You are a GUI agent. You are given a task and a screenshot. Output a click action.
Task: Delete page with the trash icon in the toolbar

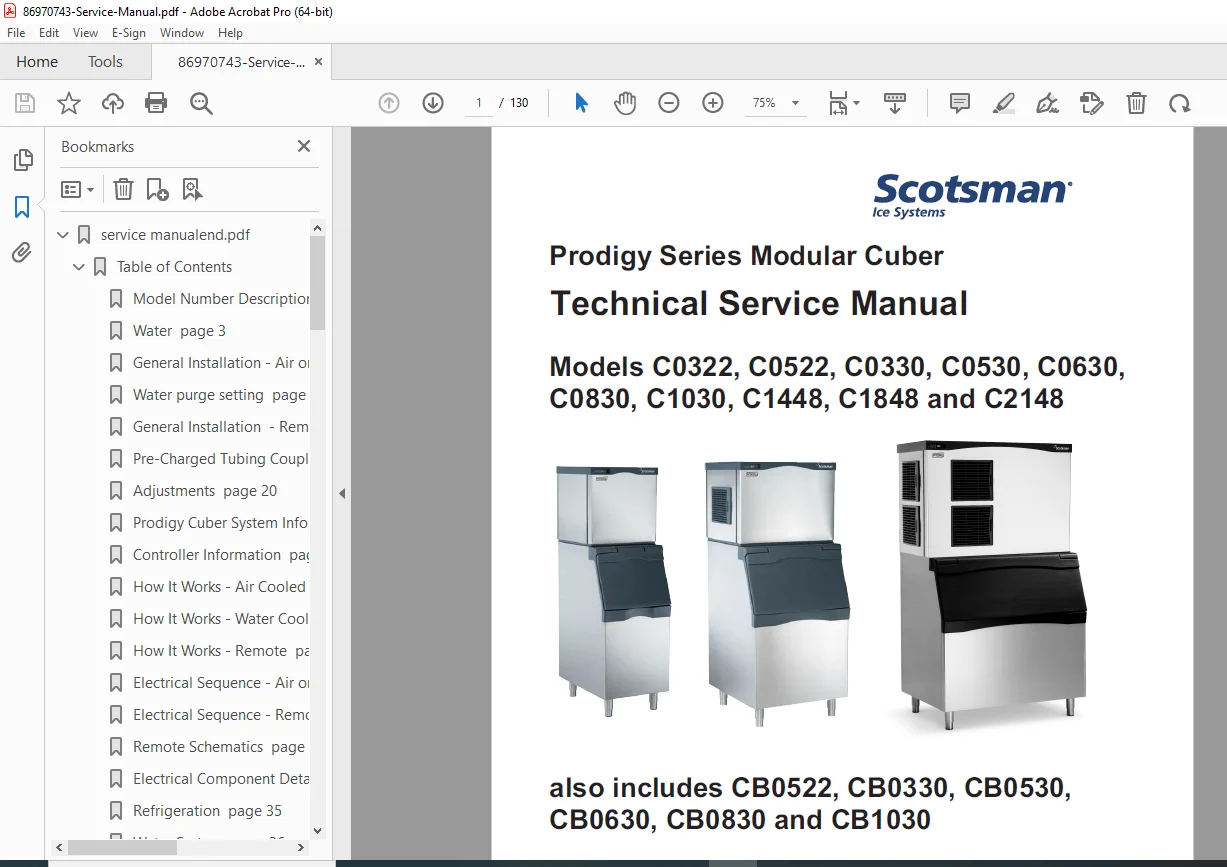pos(1136,103)
